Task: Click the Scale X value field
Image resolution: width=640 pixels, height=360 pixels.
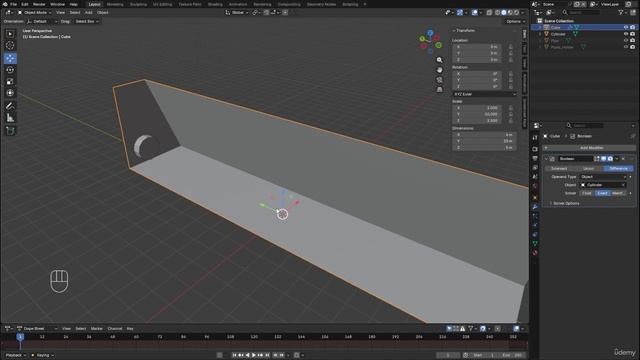Action: point(477,108)
